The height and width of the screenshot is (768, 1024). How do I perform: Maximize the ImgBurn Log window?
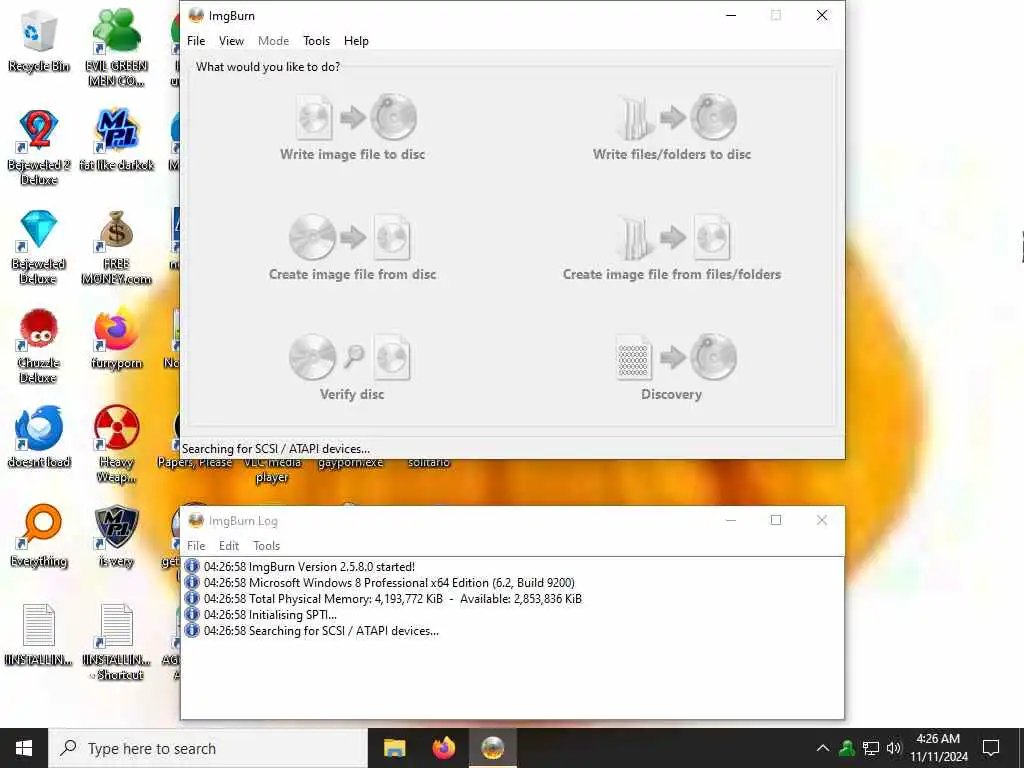[x=776, y=520]
